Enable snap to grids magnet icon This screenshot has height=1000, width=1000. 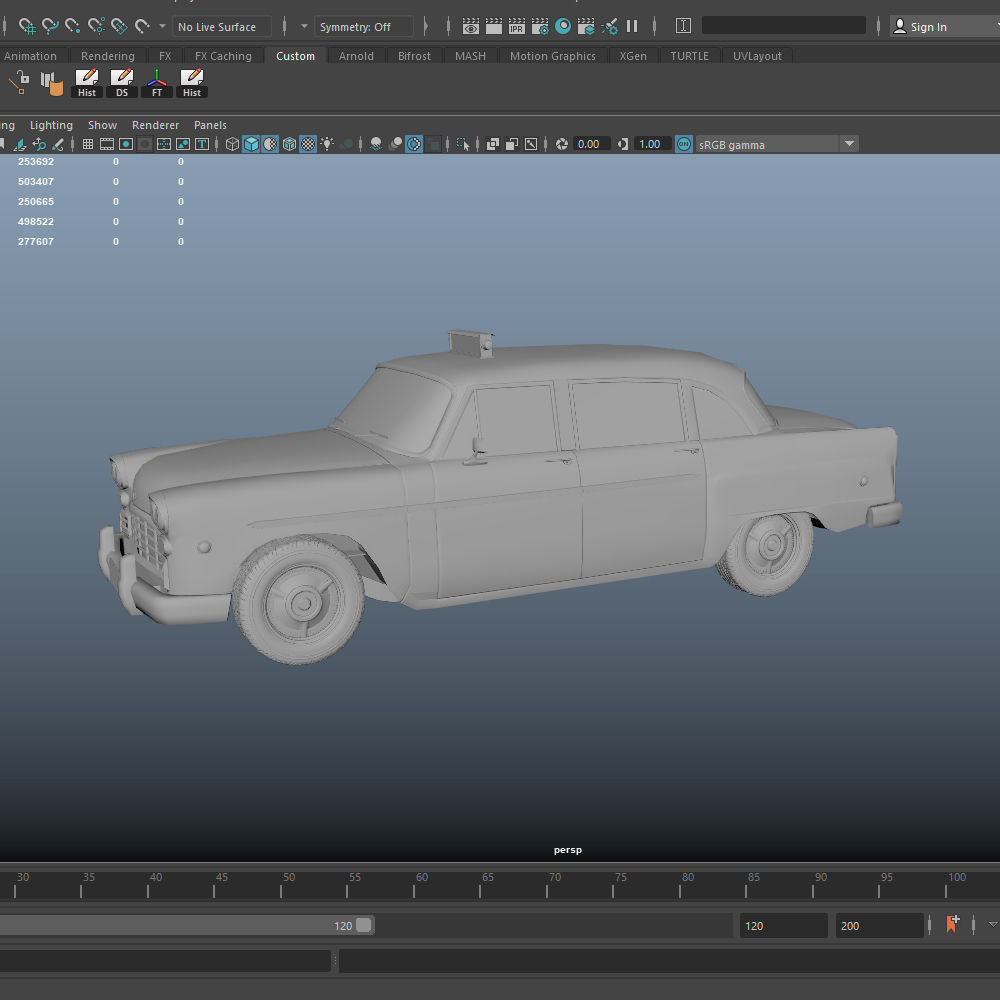coord(27,26)
